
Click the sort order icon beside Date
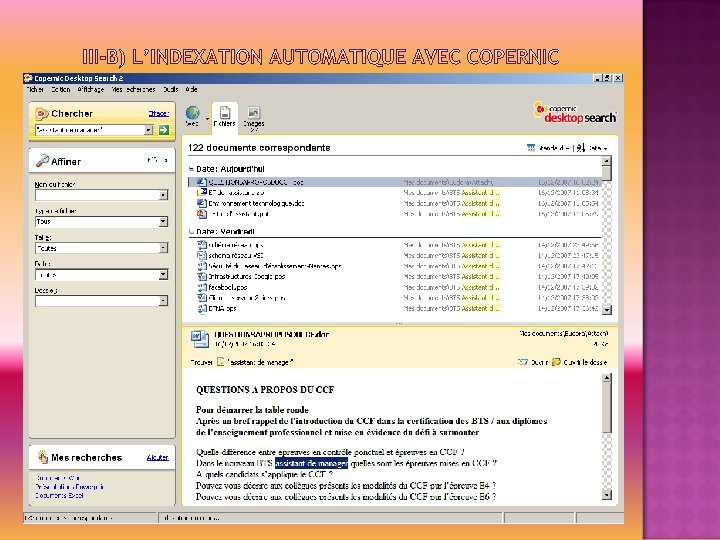(581, 148)
